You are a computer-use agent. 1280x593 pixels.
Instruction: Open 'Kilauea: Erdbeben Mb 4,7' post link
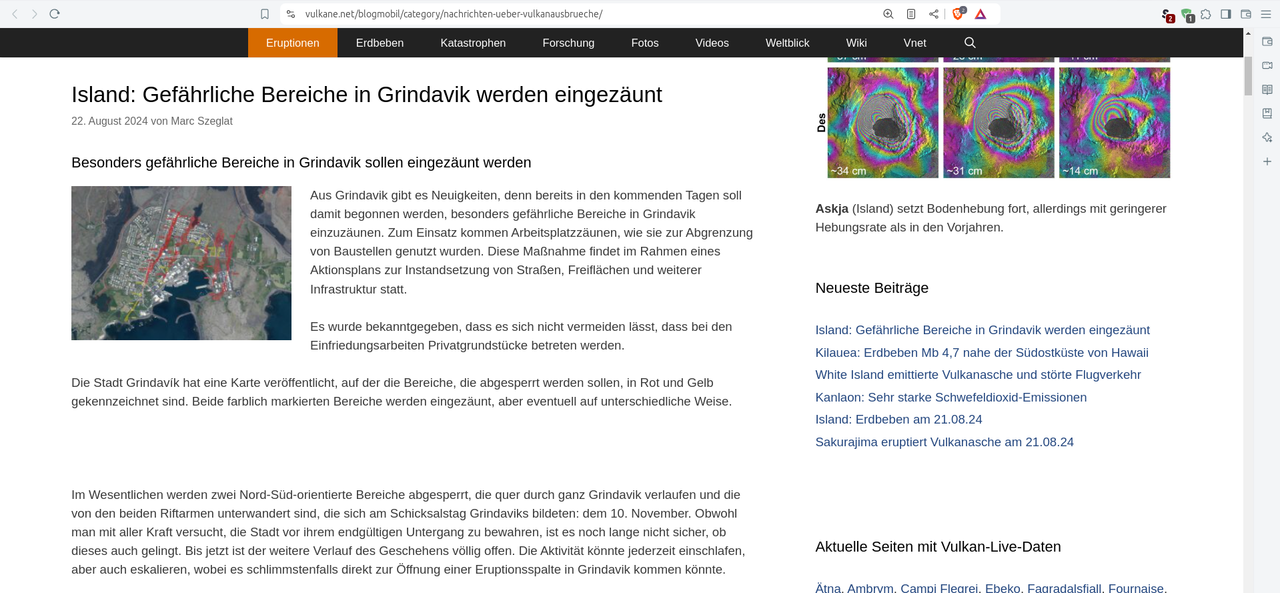coord(982,352)
